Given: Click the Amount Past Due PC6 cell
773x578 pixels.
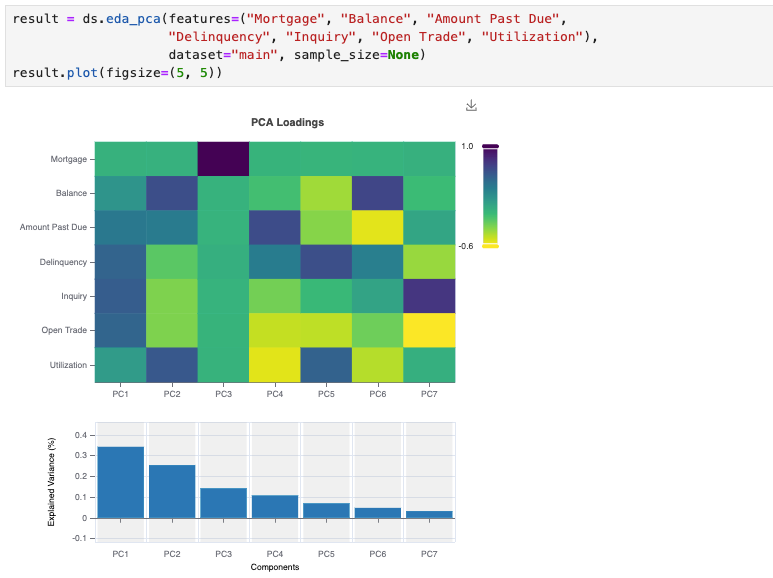Looking at the screenshot, I should pos(378,227).
